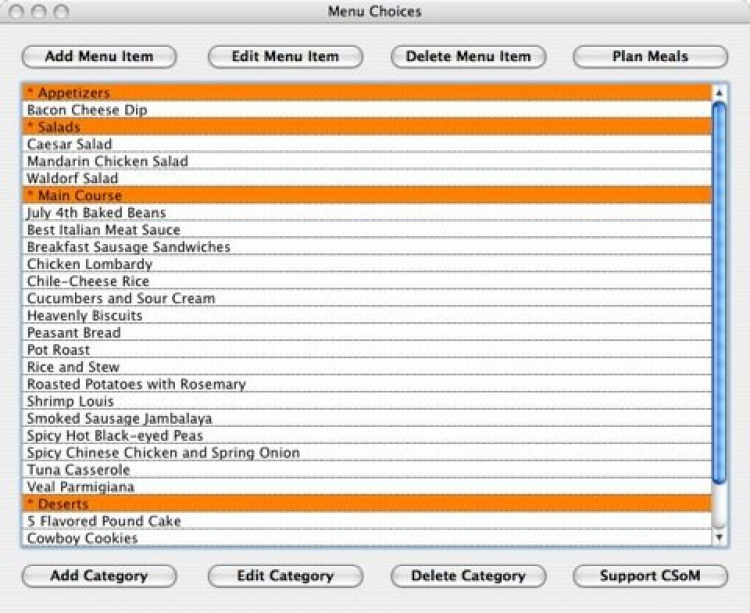Click Delete Menu Item button
Viewport: 750px width, 613px height.
point(468,57)
